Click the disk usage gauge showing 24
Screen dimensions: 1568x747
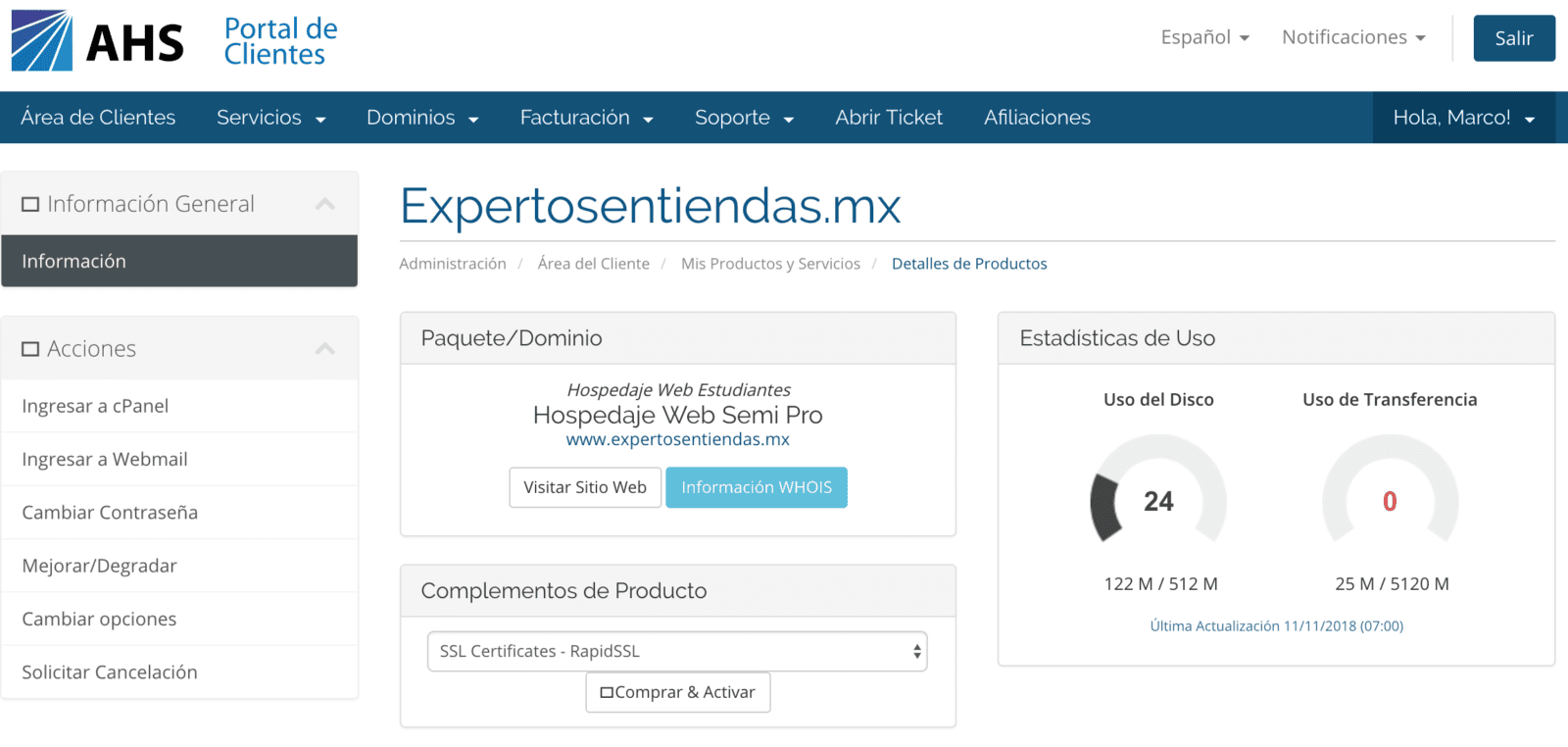click(x=1158, y=490)
